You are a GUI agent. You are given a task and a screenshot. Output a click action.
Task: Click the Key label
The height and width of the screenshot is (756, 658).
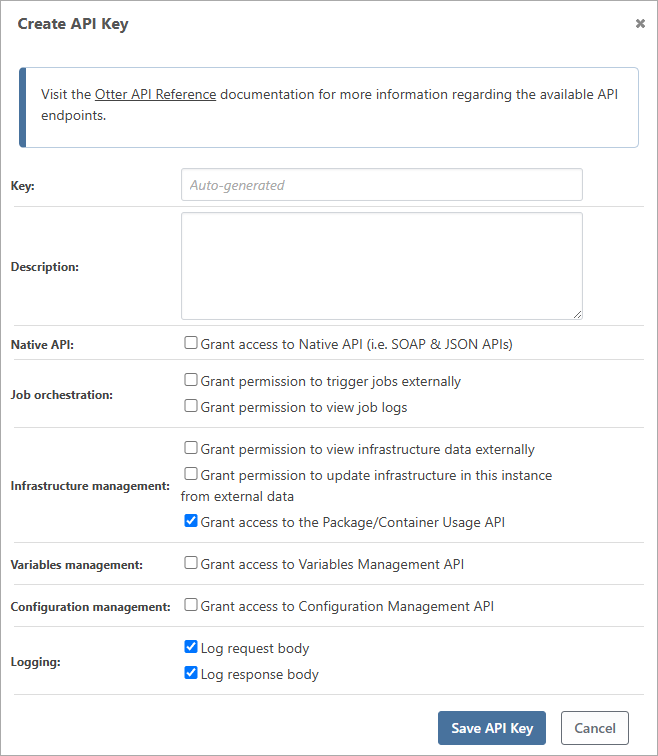(23, 186)
